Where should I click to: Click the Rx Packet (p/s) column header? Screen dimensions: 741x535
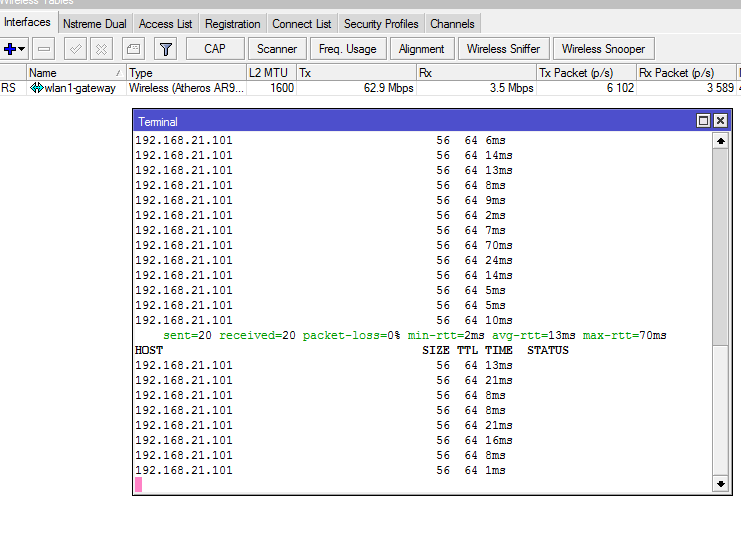[x=686, y=73]
